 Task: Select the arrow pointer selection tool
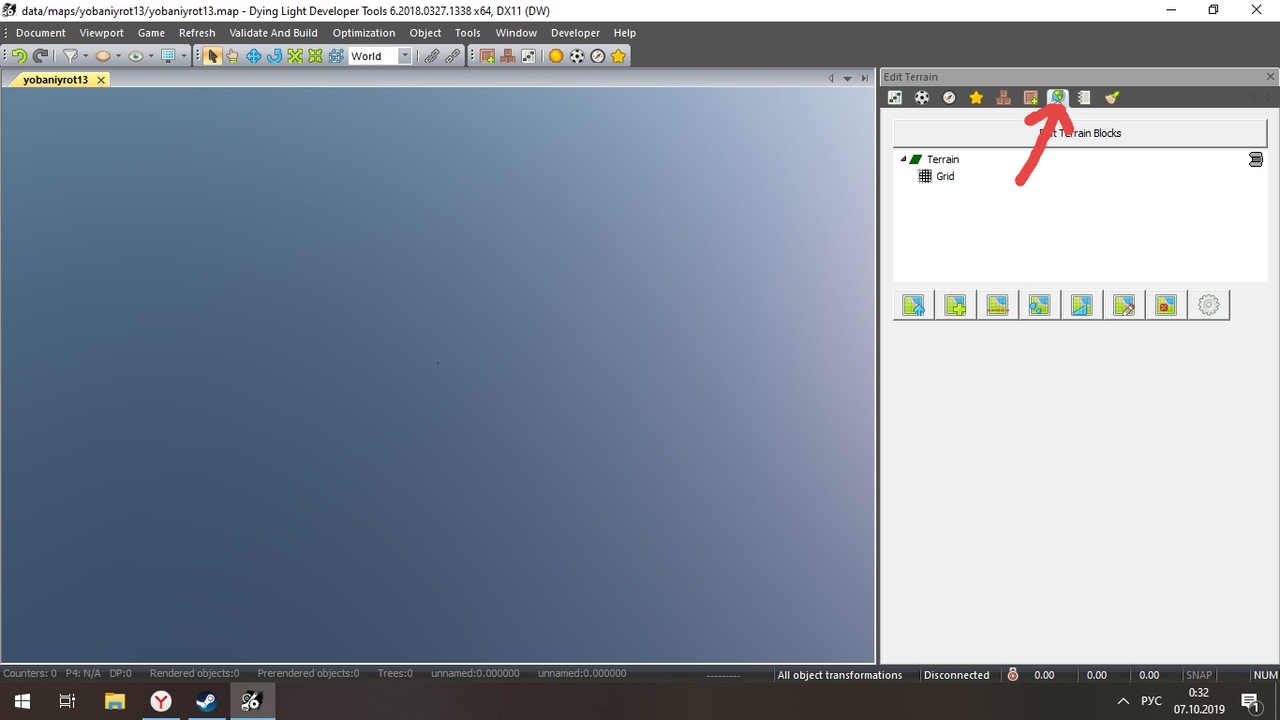coord(212,56)
